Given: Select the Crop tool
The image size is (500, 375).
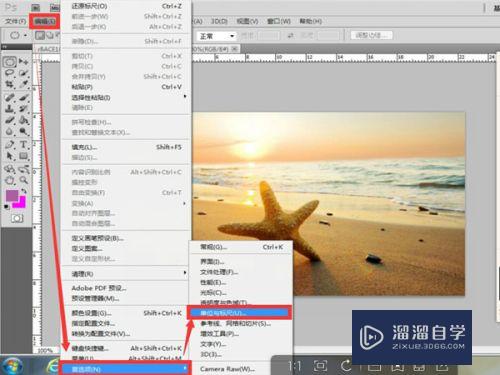Looking at the screenshot, I should click(10, 85).
